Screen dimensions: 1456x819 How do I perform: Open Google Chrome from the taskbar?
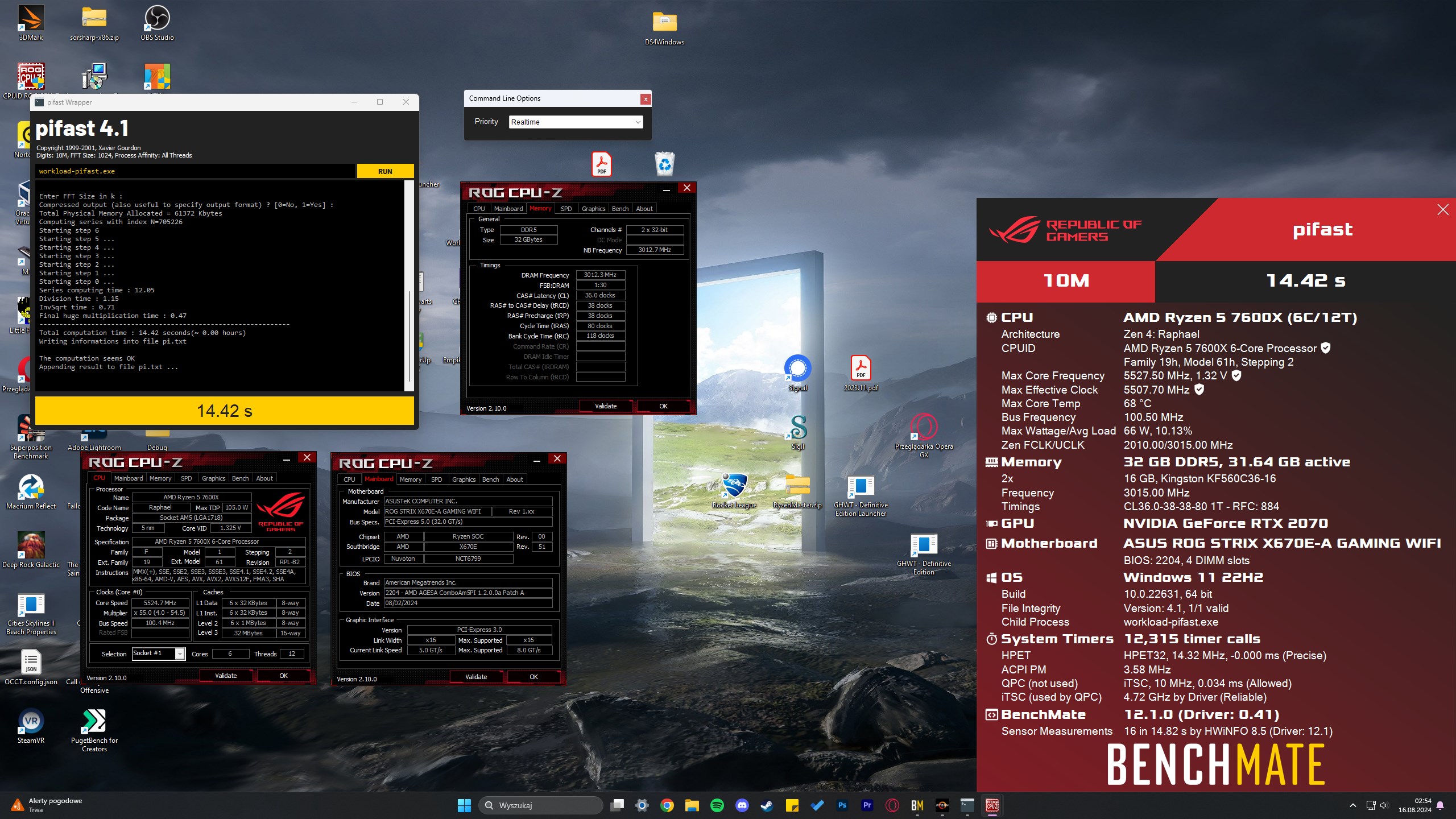(x=667, y=805)
